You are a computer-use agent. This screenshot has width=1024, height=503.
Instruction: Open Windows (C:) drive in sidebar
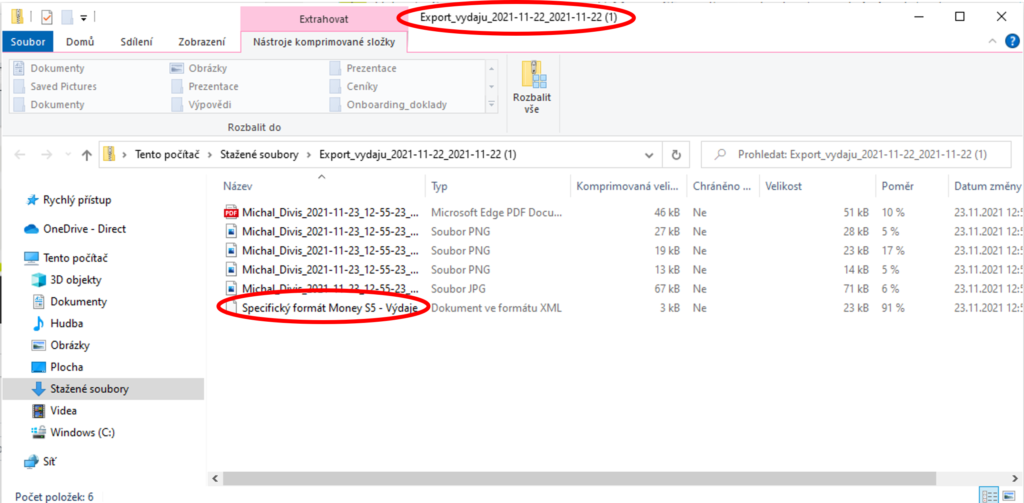coord(82,432)
